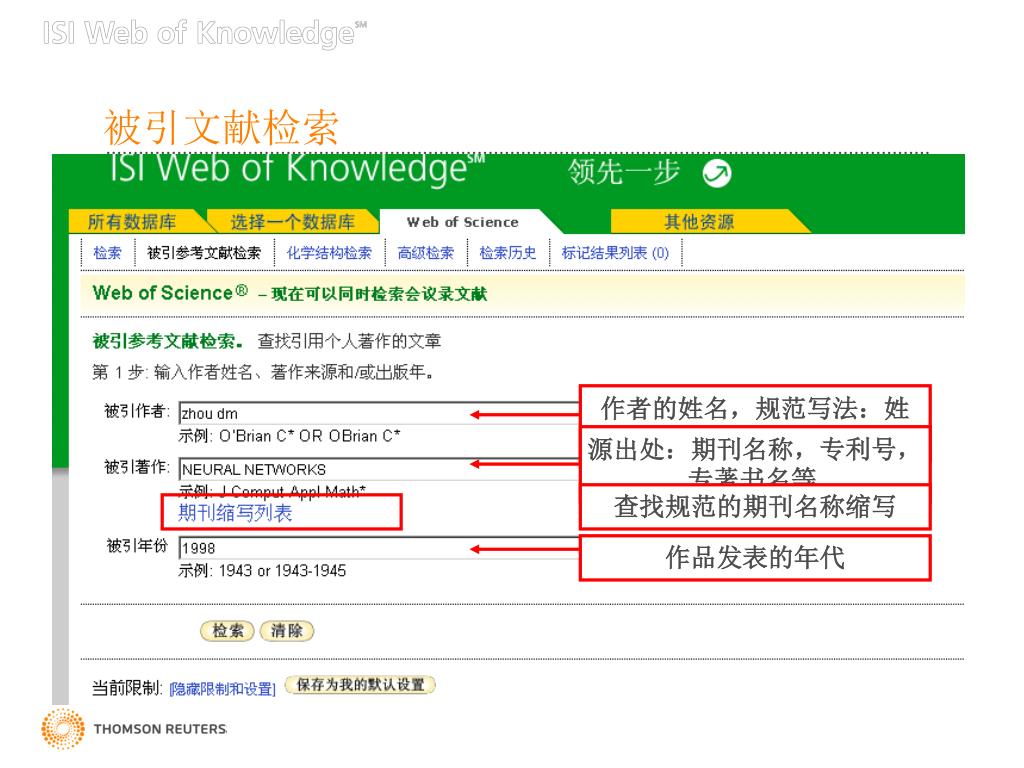
Task: Open 高级检索 advanced search
Action: [426, 253]
